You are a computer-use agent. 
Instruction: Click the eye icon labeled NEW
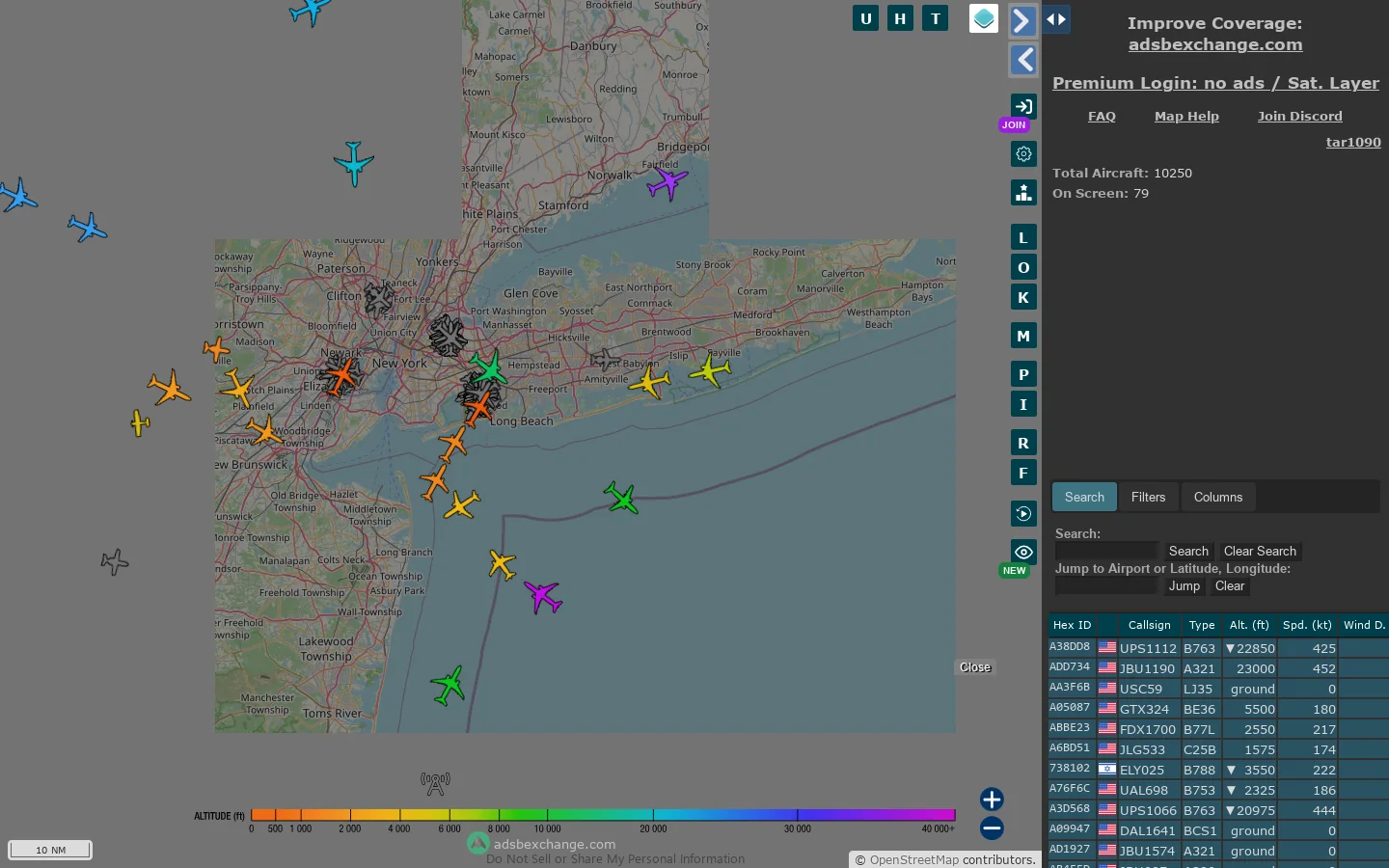coord(1023,552)
